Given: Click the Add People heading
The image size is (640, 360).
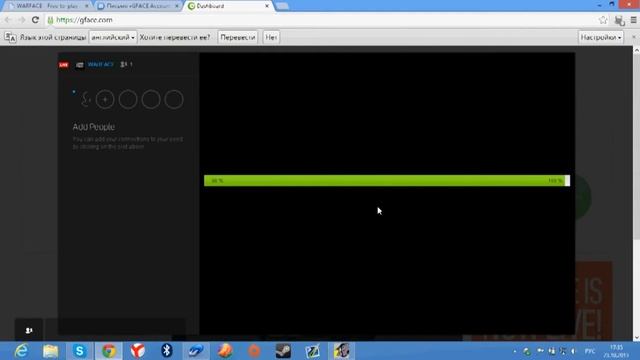Looking at the screenshot, I should [93, 127].
